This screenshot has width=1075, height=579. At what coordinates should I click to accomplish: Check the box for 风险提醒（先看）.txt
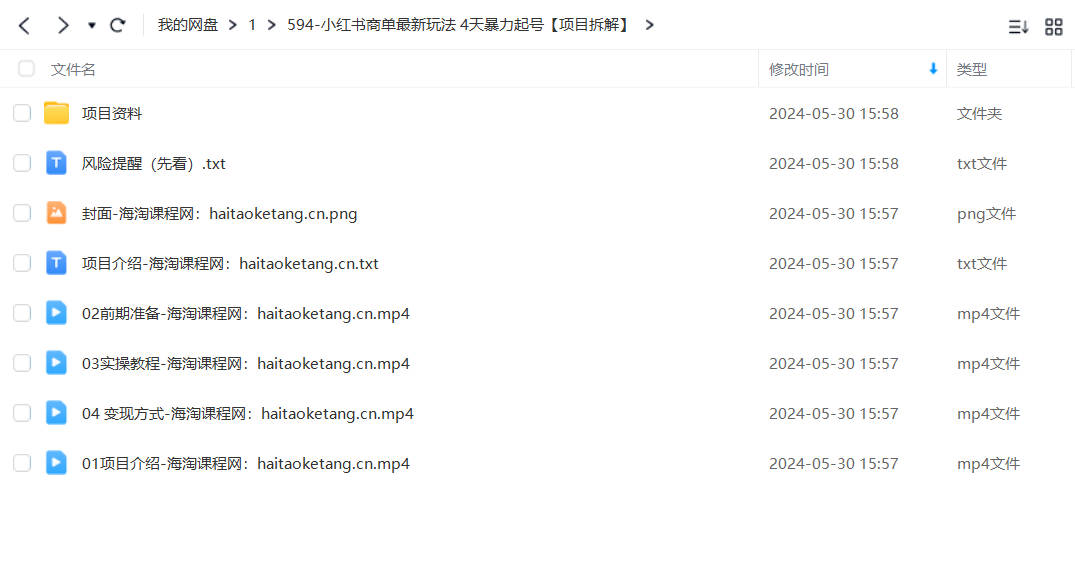[x=22, y=163]
